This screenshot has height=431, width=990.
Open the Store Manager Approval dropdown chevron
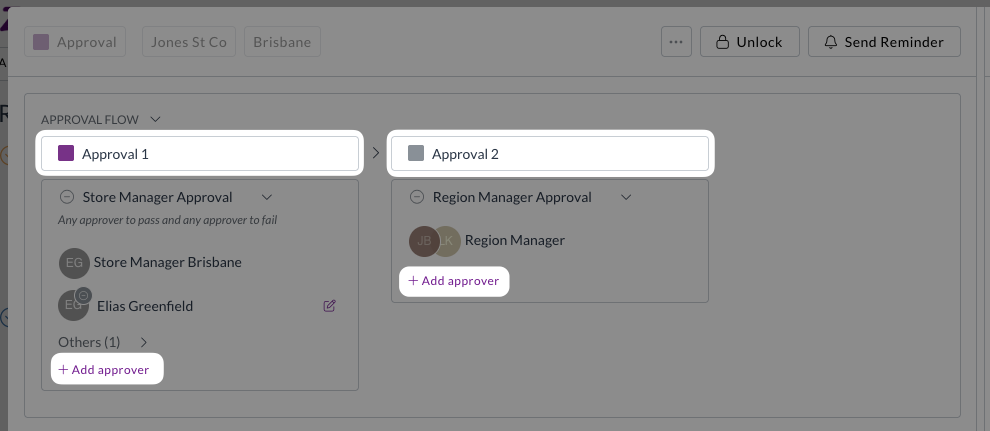tap(266, 197)
